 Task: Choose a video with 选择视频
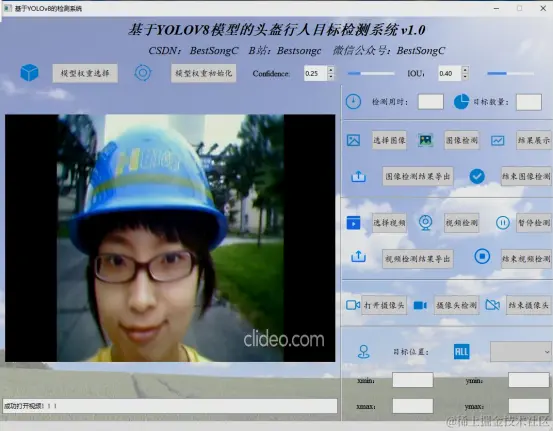(x=389, y=223)
